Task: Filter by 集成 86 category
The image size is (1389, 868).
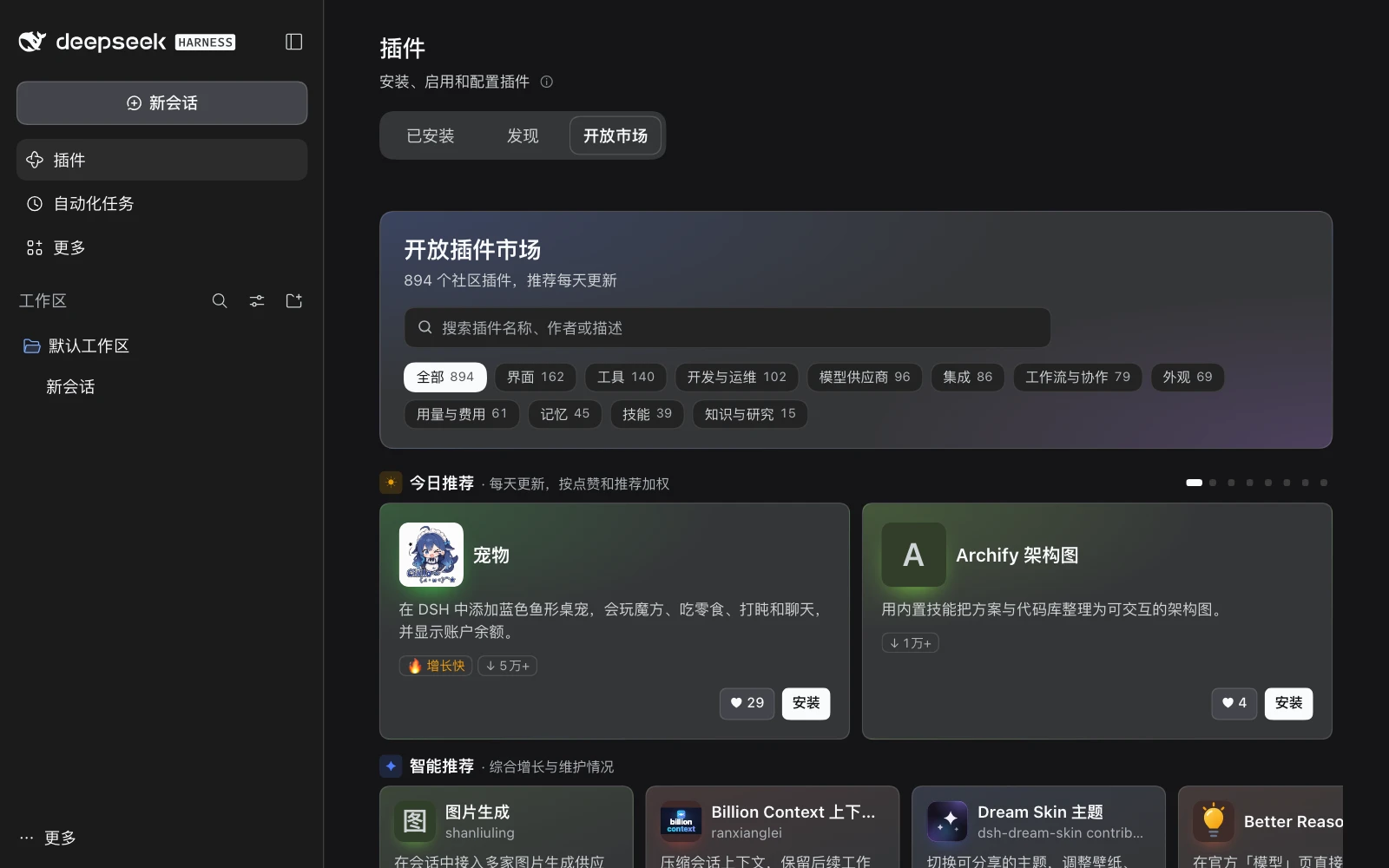Action: [968, 377]
